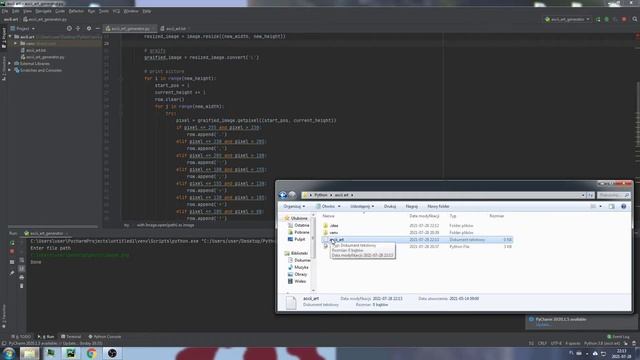Open the Navigate menu
Image resolution: width=640 pixels, height=360 pixels.
tap(43, 11)
